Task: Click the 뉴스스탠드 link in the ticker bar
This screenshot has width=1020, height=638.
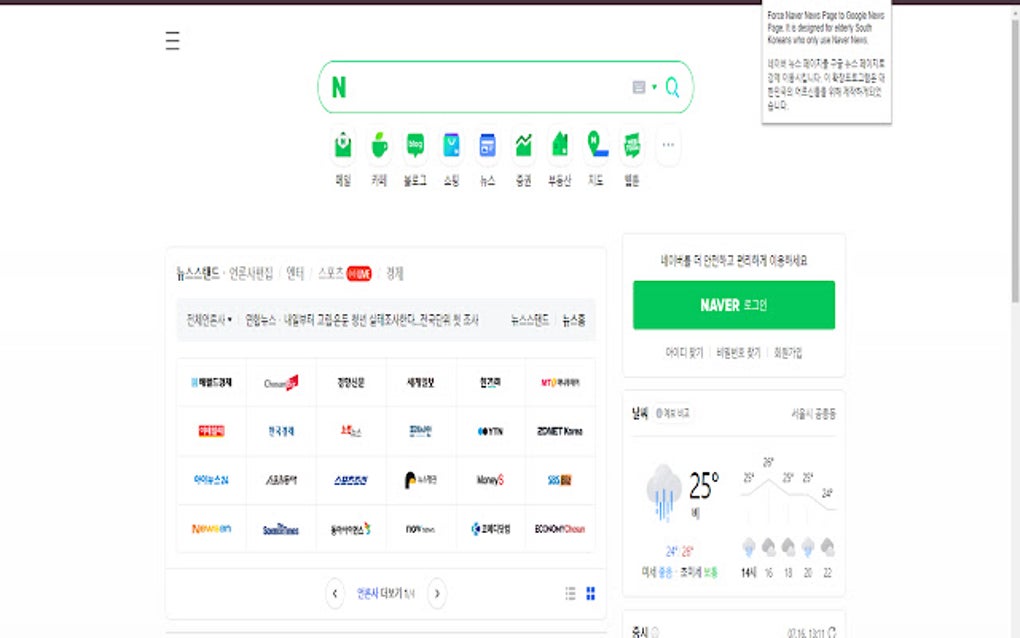Action: [x=530, y=320]
